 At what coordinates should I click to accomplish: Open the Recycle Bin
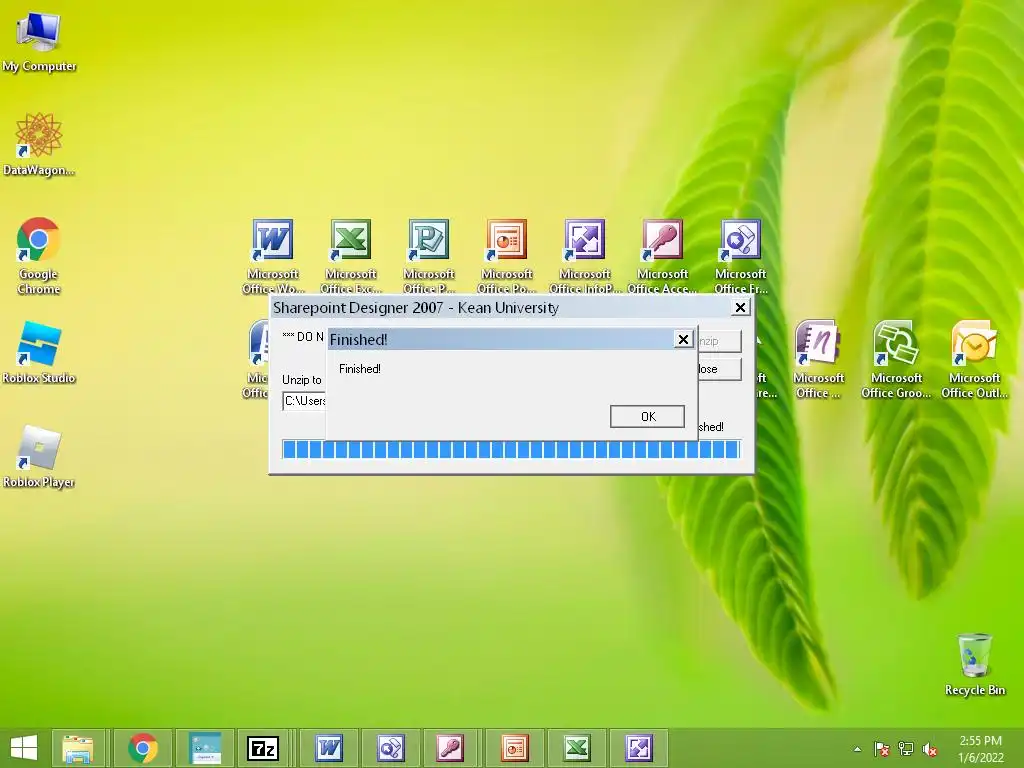[974, 664]
